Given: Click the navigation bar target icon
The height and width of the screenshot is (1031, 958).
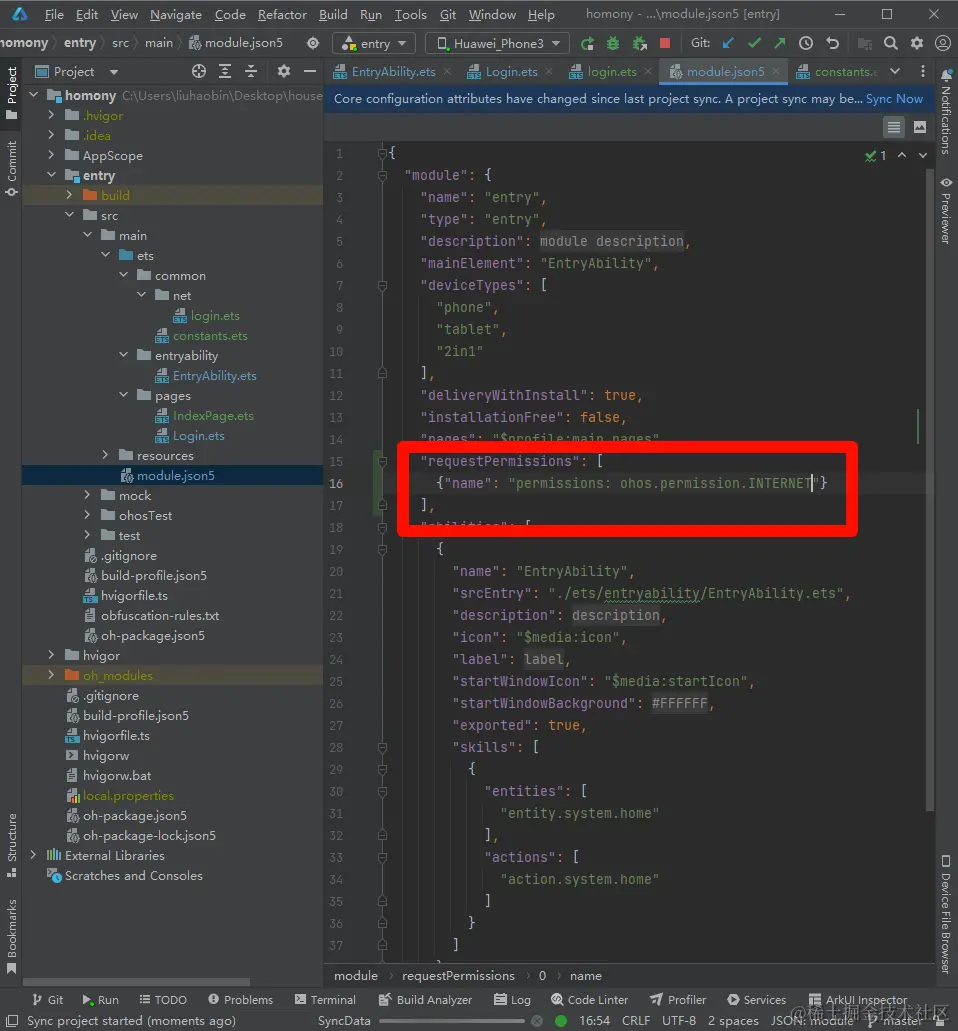Looking at the screenshot, I should (x=313, y=43).
